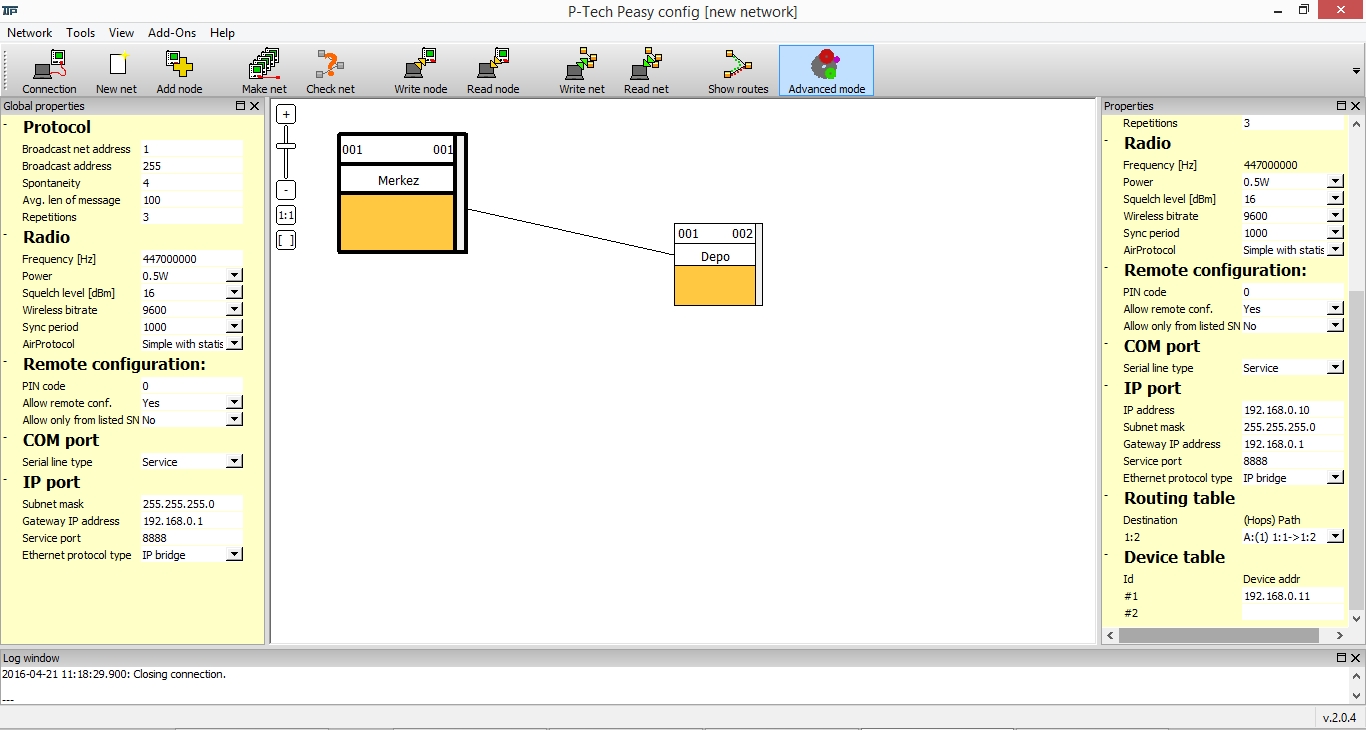
Task: Click Broadcast net address field in Global properties
Action: click(x=191, y=149)
